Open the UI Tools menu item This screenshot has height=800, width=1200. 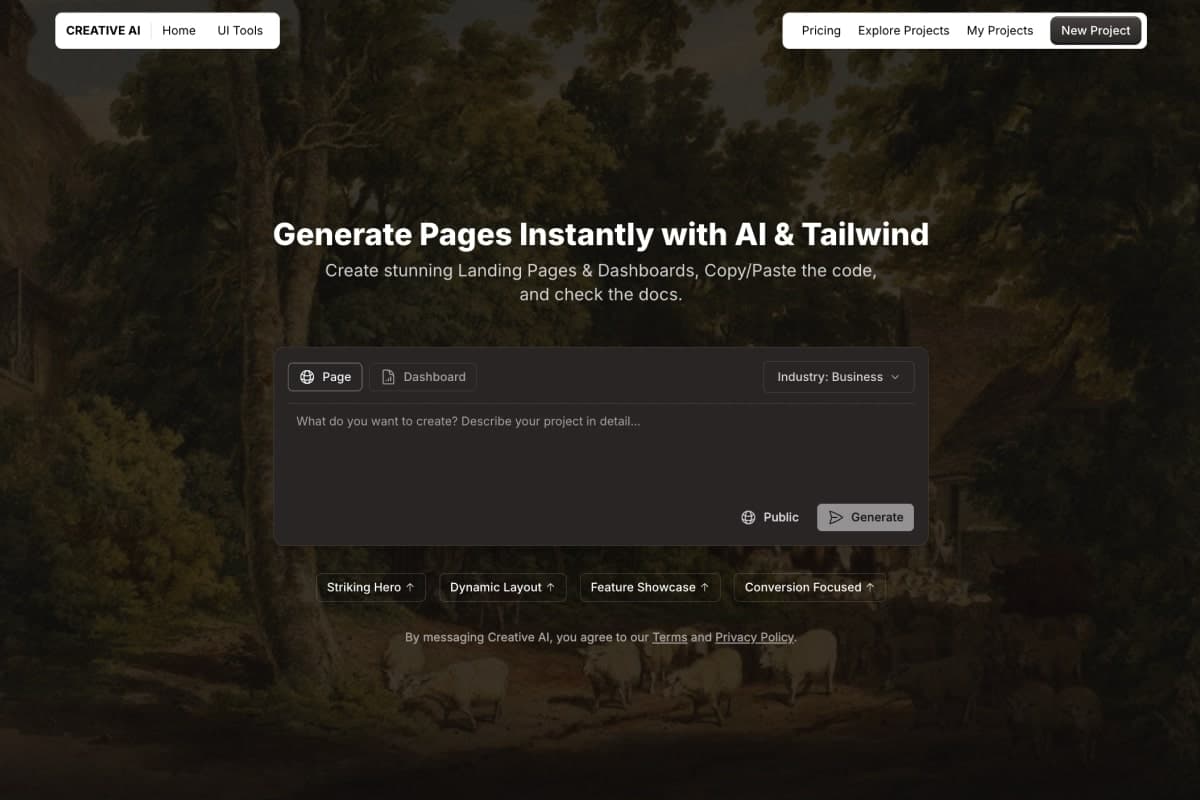[240, 30]
